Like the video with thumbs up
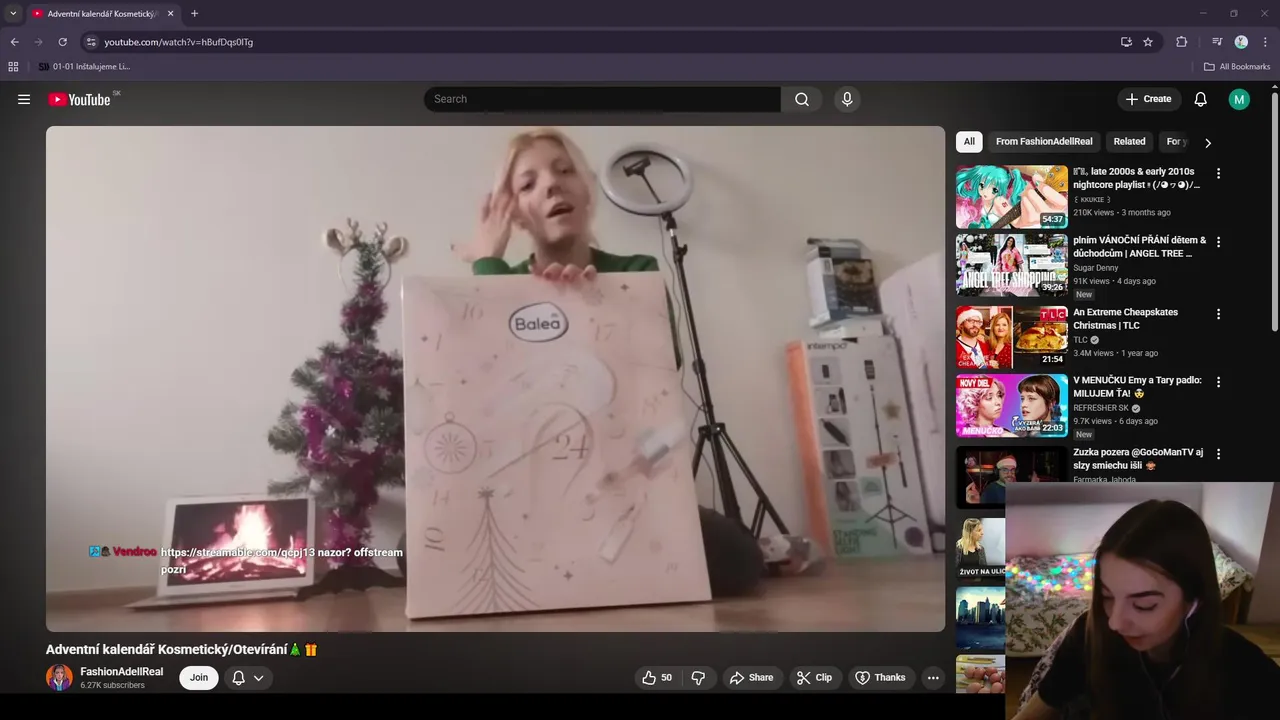1280x720 pixels. point(657,678)
